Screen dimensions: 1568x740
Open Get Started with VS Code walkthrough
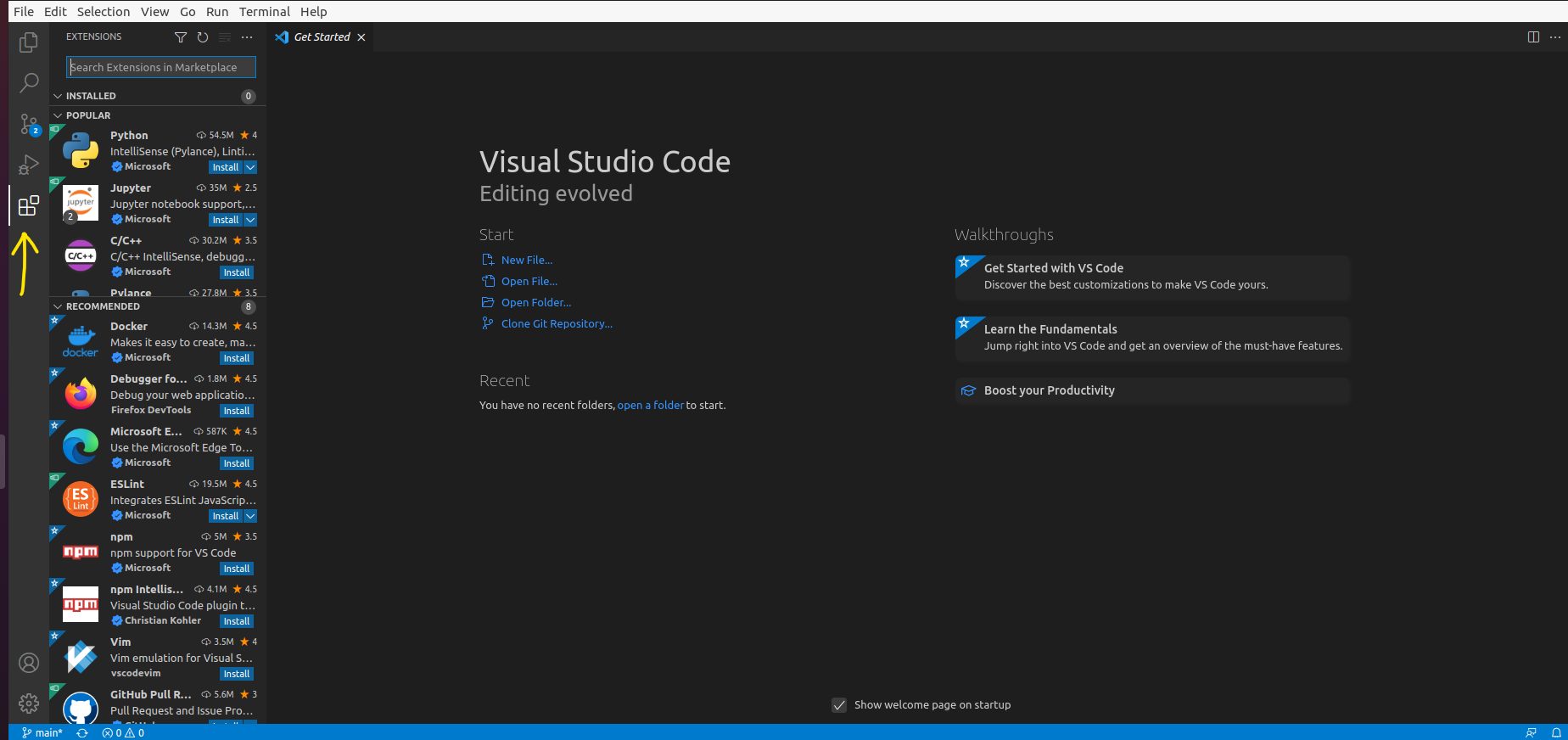click(1152, 277)
